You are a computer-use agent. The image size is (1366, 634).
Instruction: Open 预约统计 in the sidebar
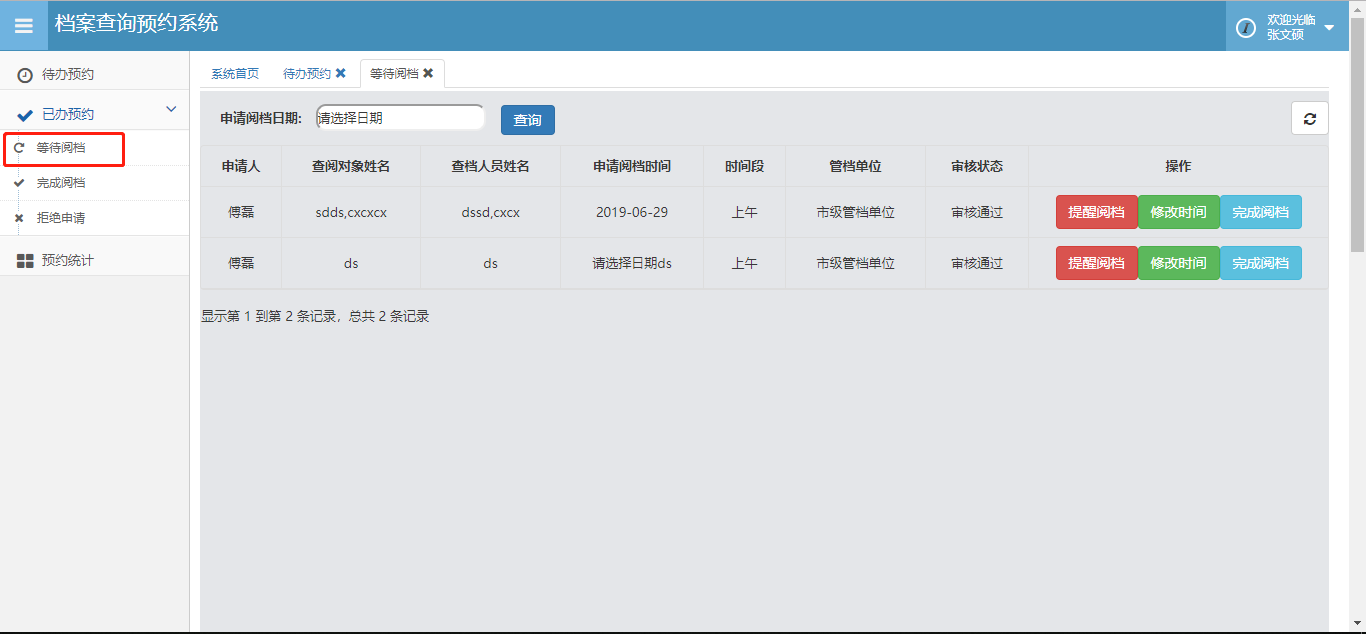pyautogui.click(x=68, y=261)
